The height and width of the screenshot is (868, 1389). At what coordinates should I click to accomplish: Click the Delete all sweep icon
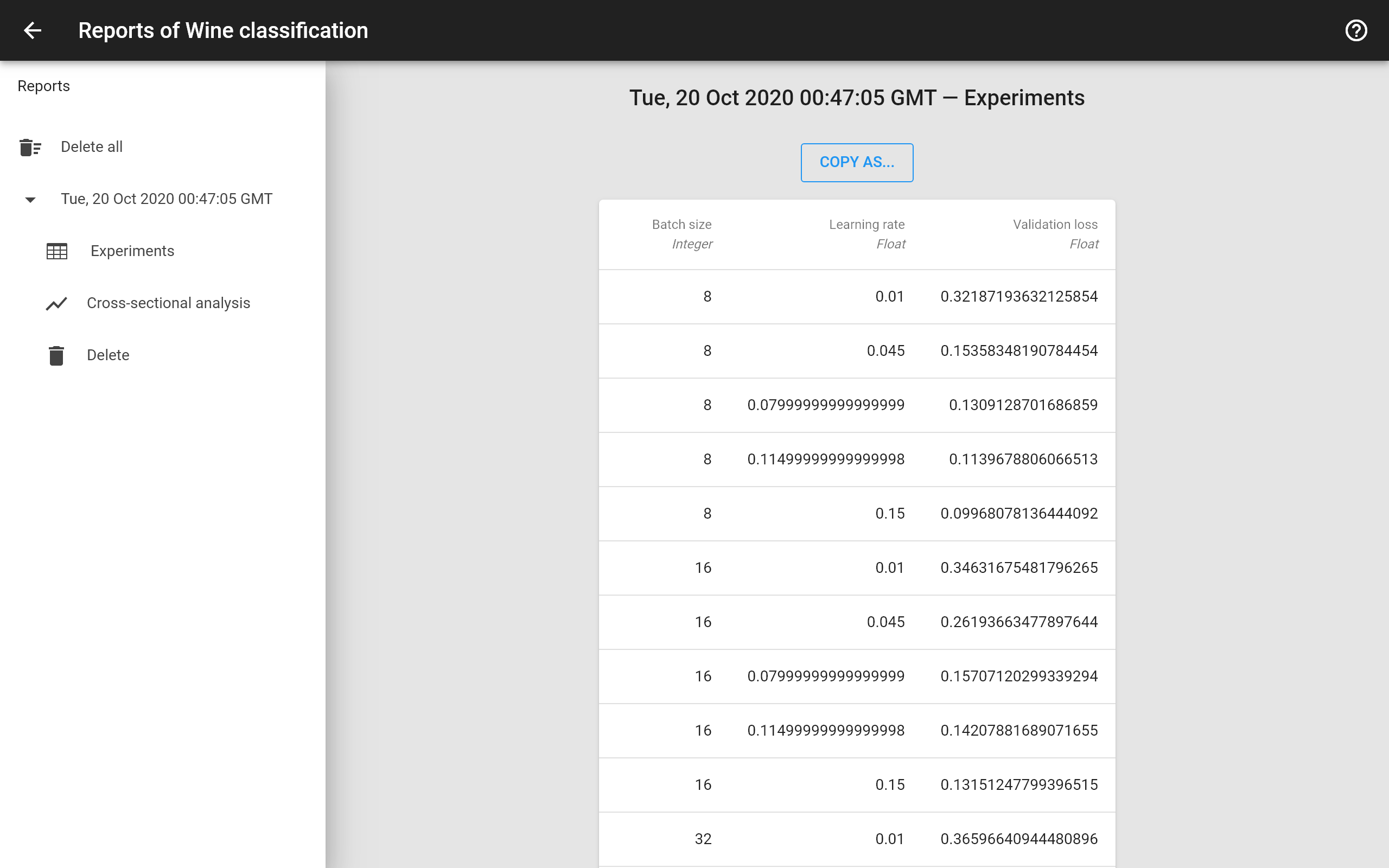(x=30, y=147)
